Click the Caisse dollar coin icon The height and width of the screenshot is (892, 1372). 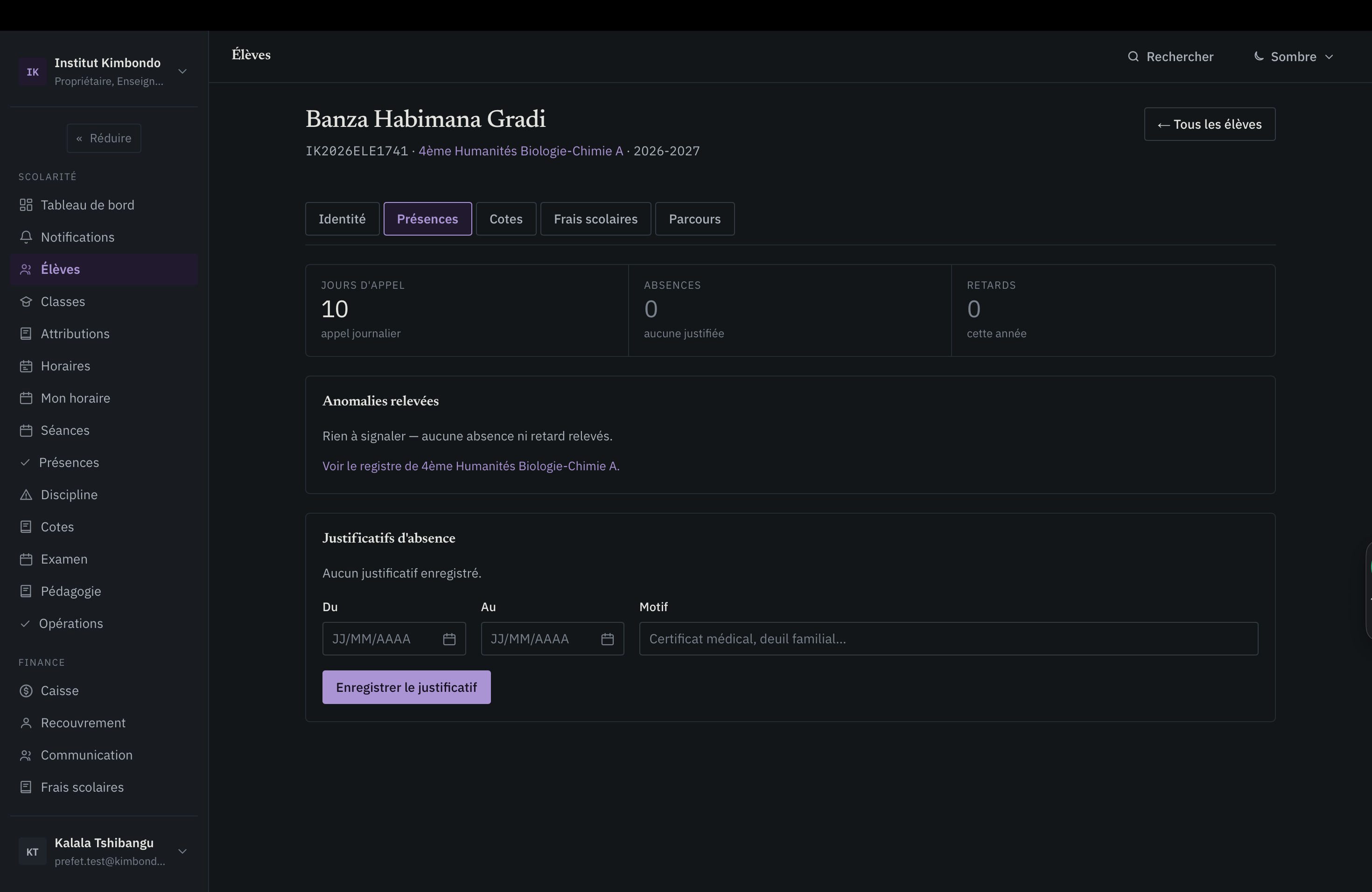tap(26, 691)
